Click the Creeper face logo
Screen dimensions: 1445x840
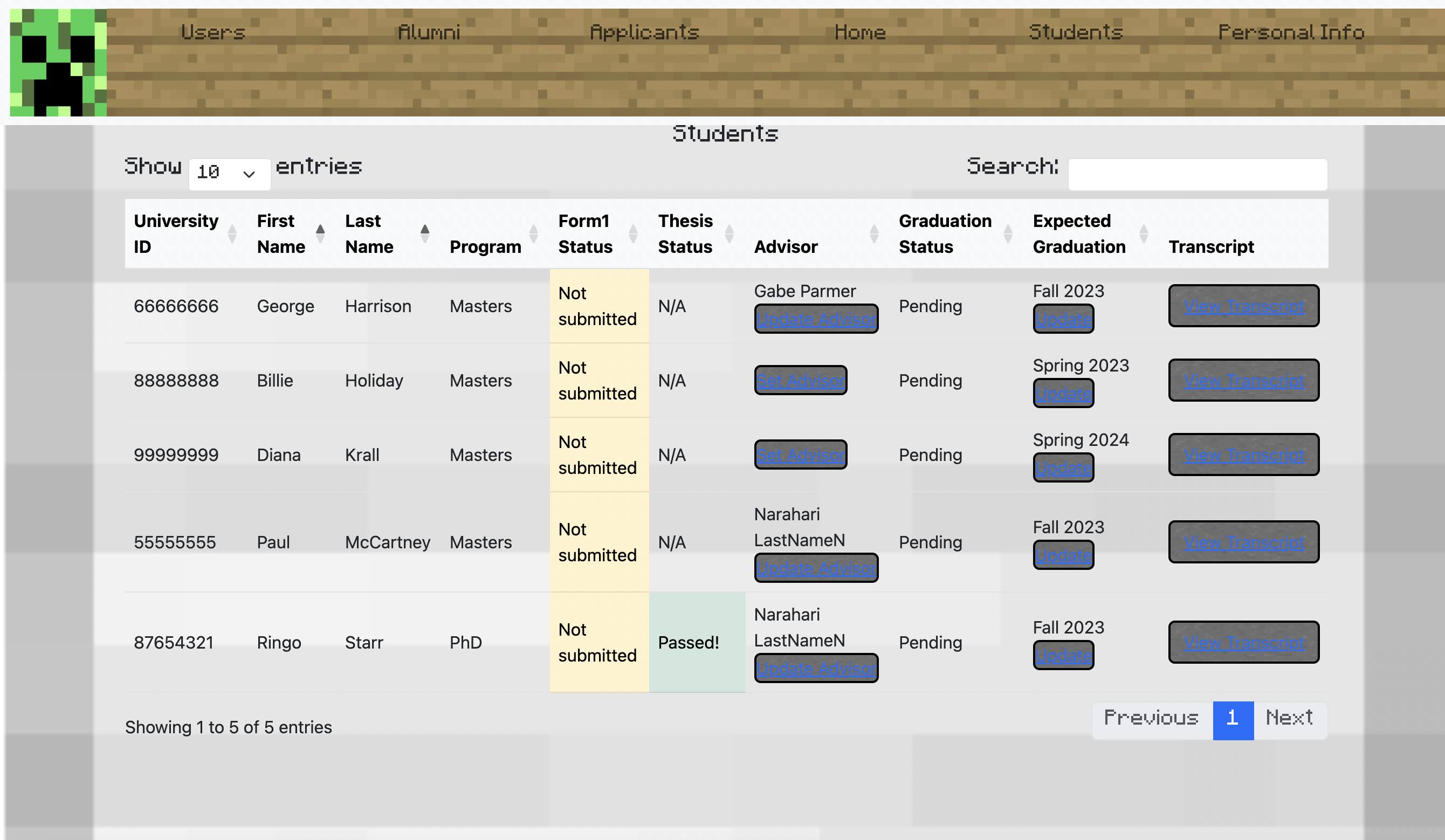coord(58,63)
